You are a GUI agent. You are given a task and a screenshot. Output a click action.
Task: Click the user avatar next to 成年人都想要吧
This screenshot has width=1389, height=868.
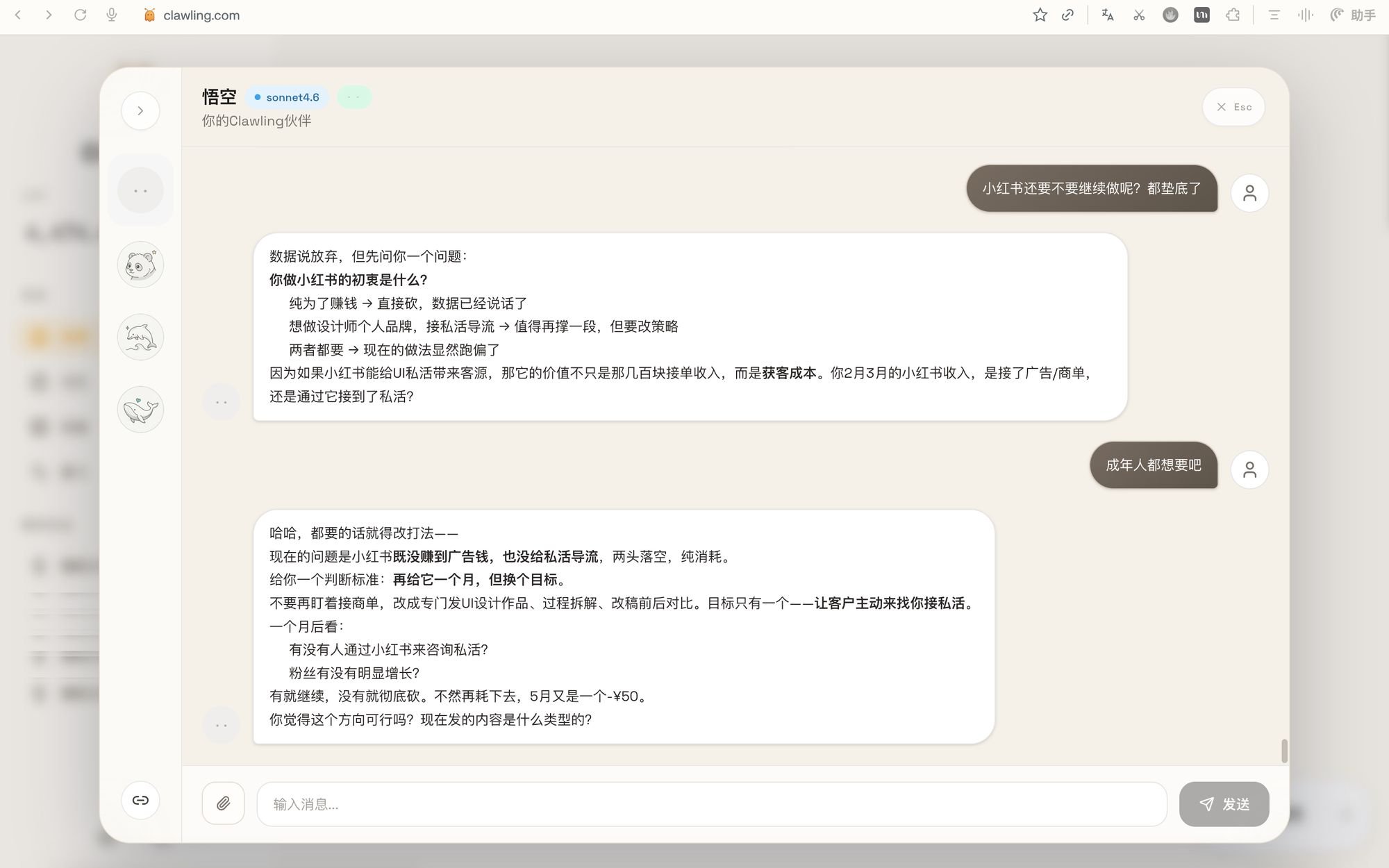(1249, 470)
